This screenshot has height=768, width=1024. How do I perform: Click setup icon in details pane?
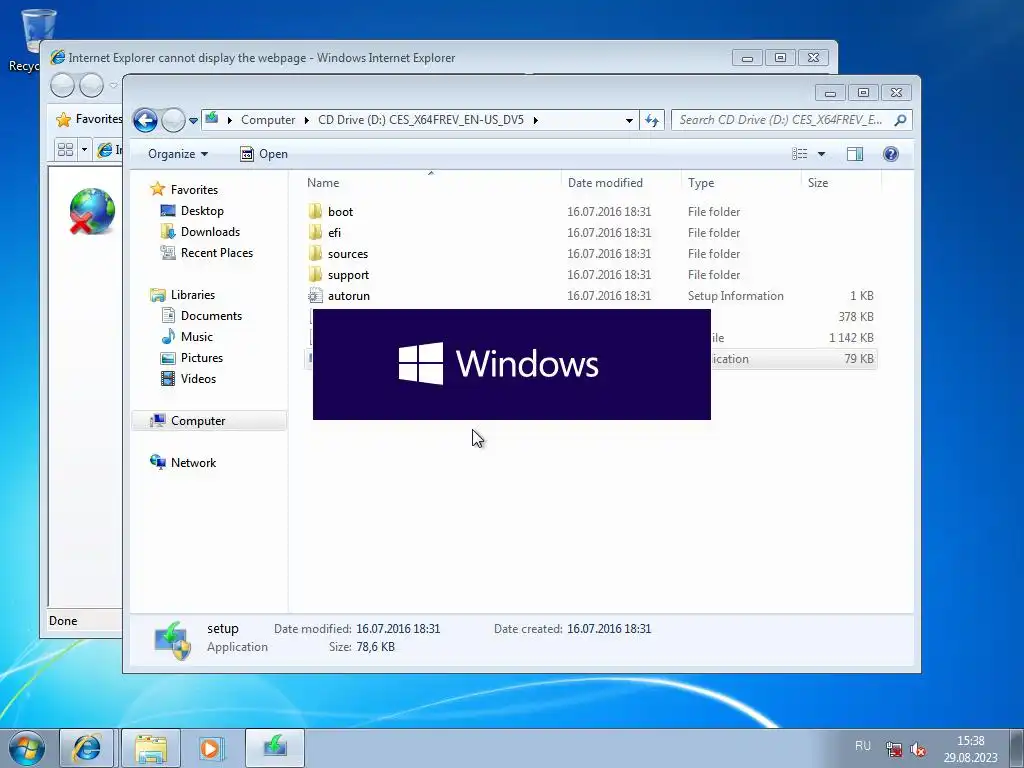(172, 639)
